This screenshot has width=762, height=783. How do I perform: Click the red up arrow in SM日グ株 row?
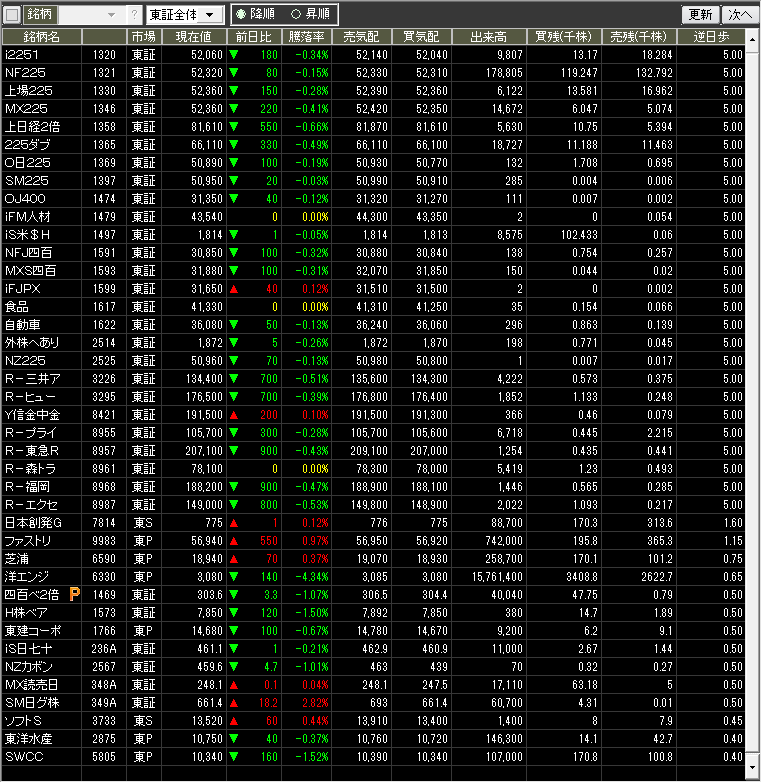click(234, 702)
